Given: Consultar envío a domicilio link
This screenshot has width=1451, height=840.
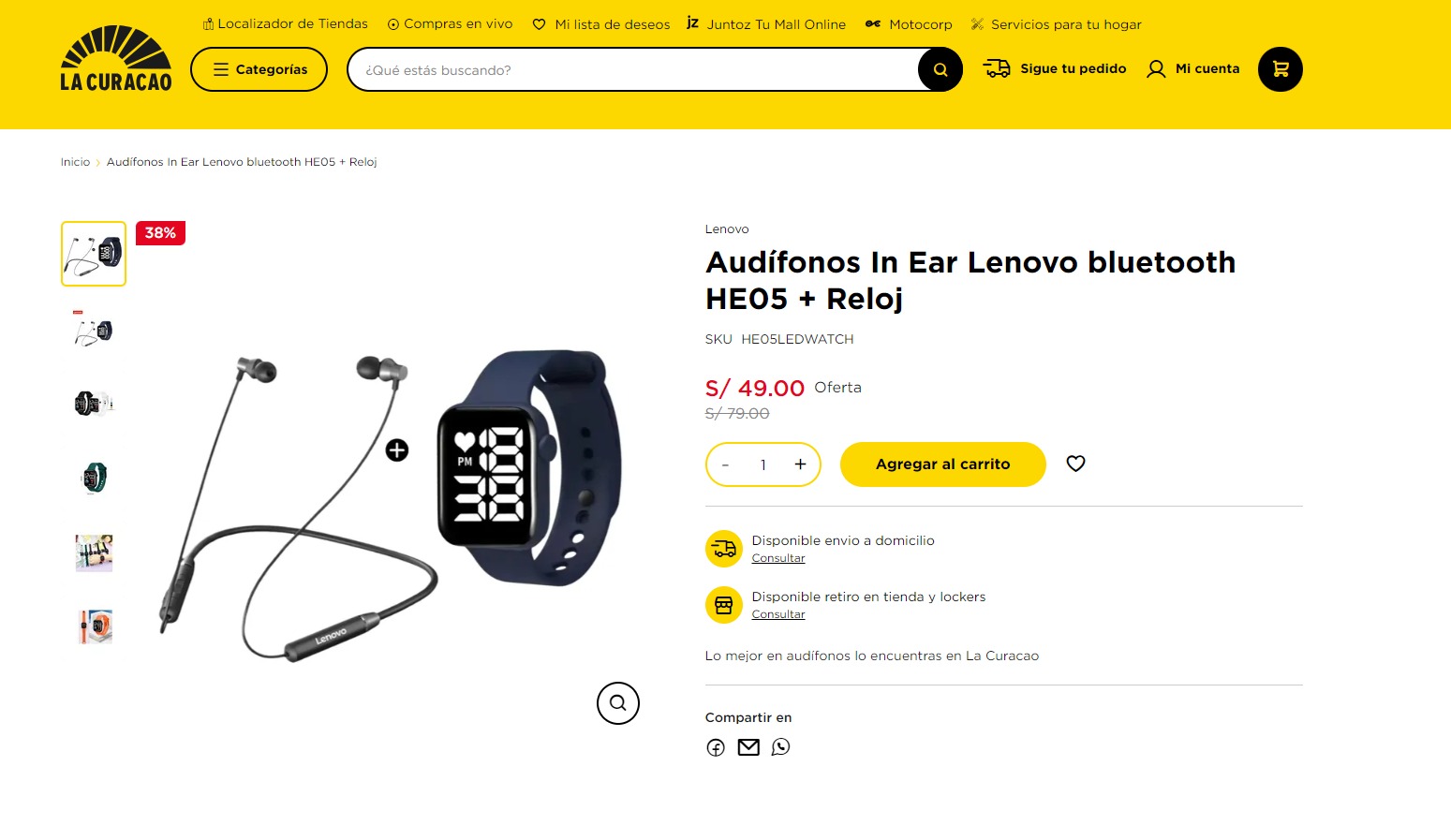Looking at the screenshot, I should coord(778,558).
